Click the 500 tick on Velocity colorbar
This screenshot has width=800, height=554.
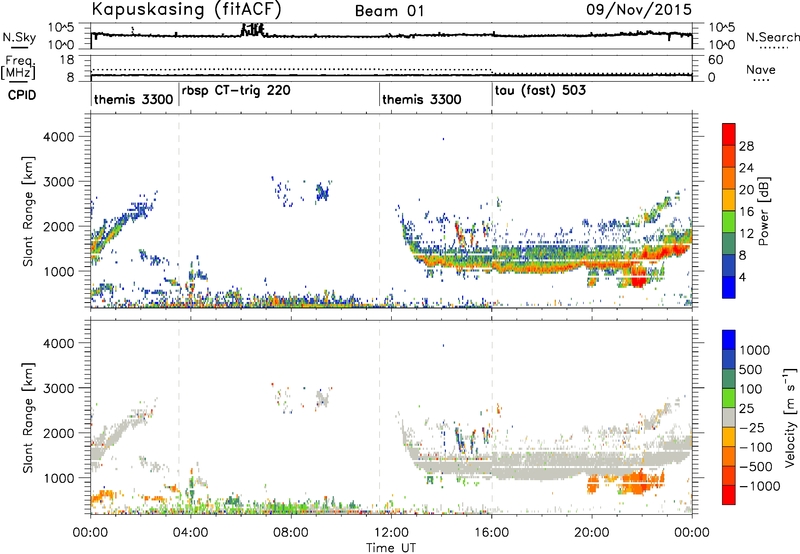(751, 370)
